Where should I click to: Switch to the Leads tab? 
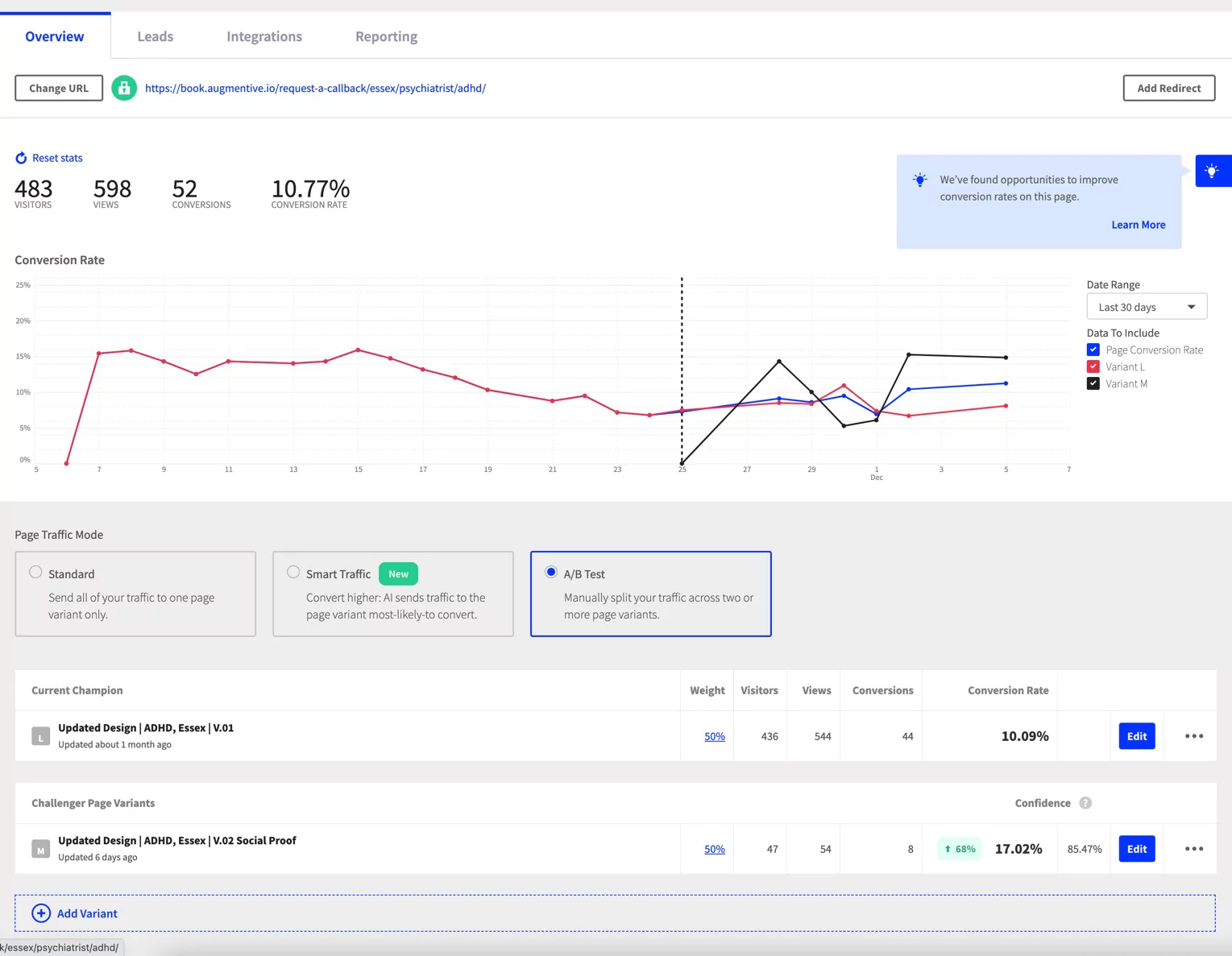click(155, 36)
